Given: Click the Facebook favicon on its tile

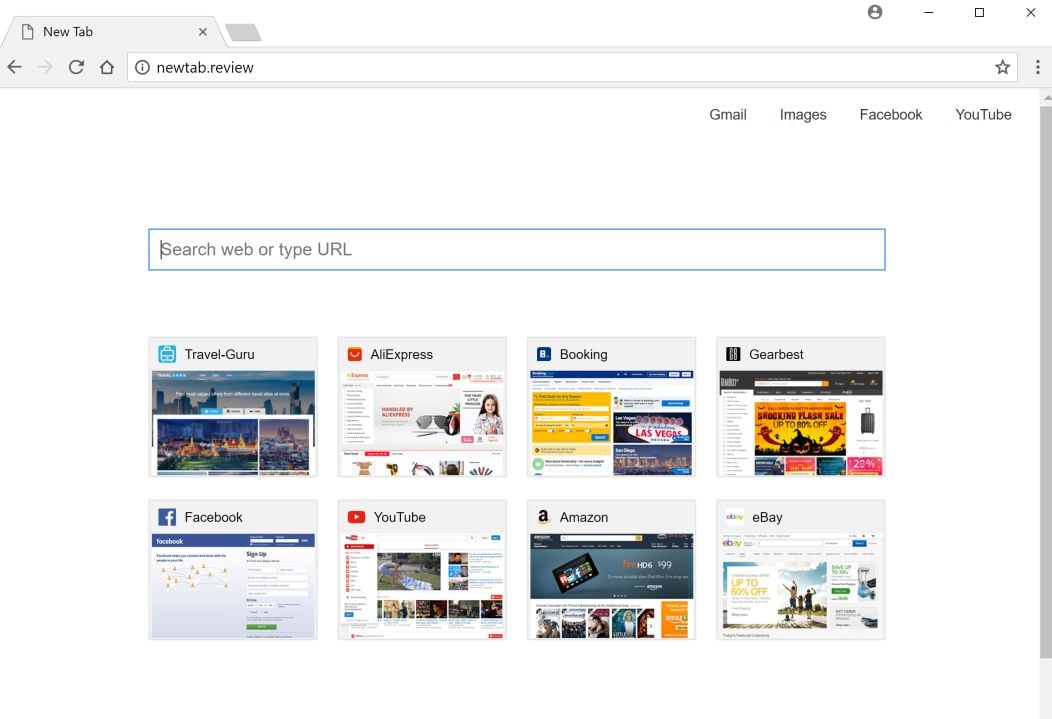Looking at the screenshot, I should pos(165,517).
